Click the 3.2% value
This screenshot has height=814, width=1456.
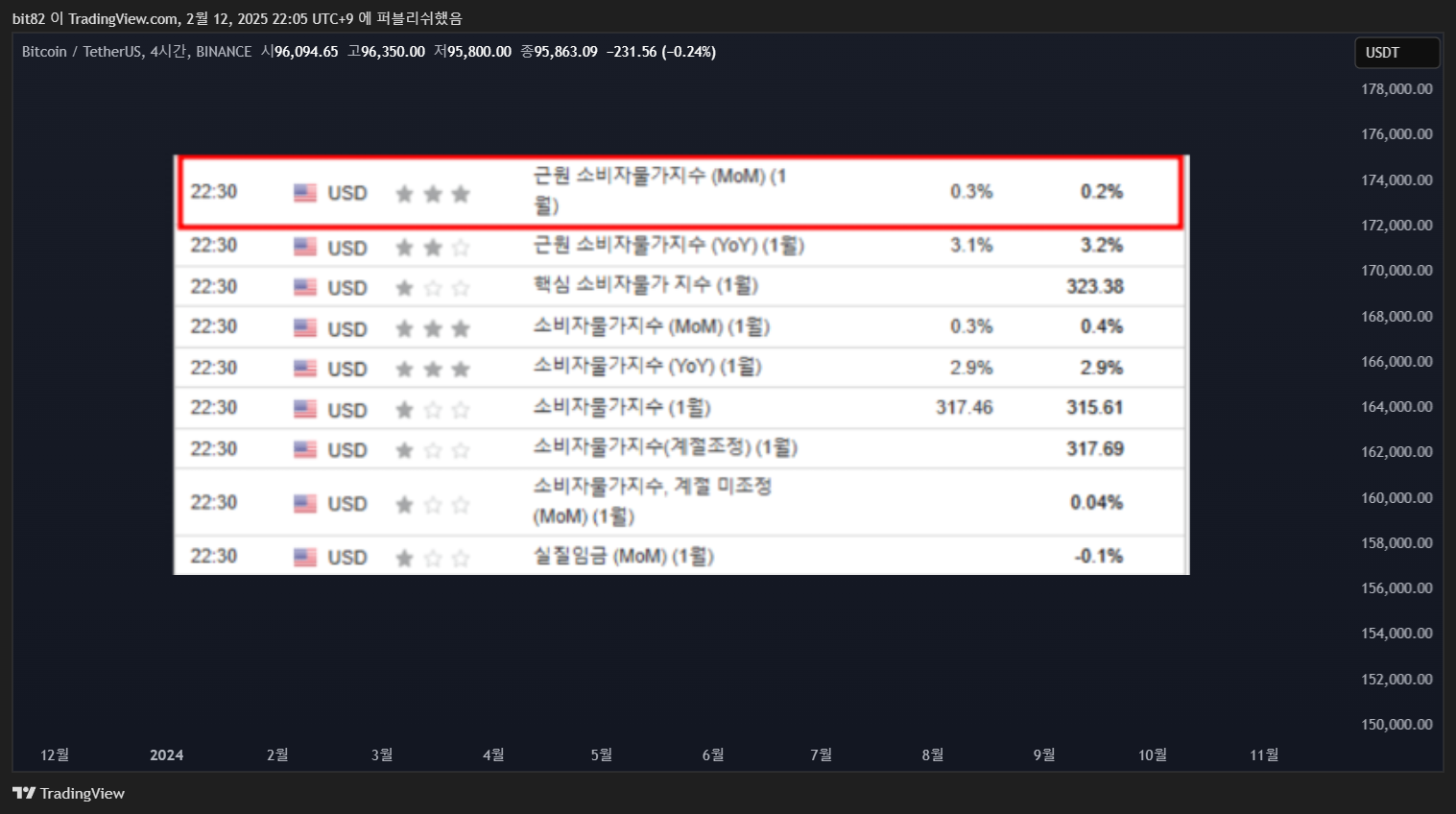1102,246
